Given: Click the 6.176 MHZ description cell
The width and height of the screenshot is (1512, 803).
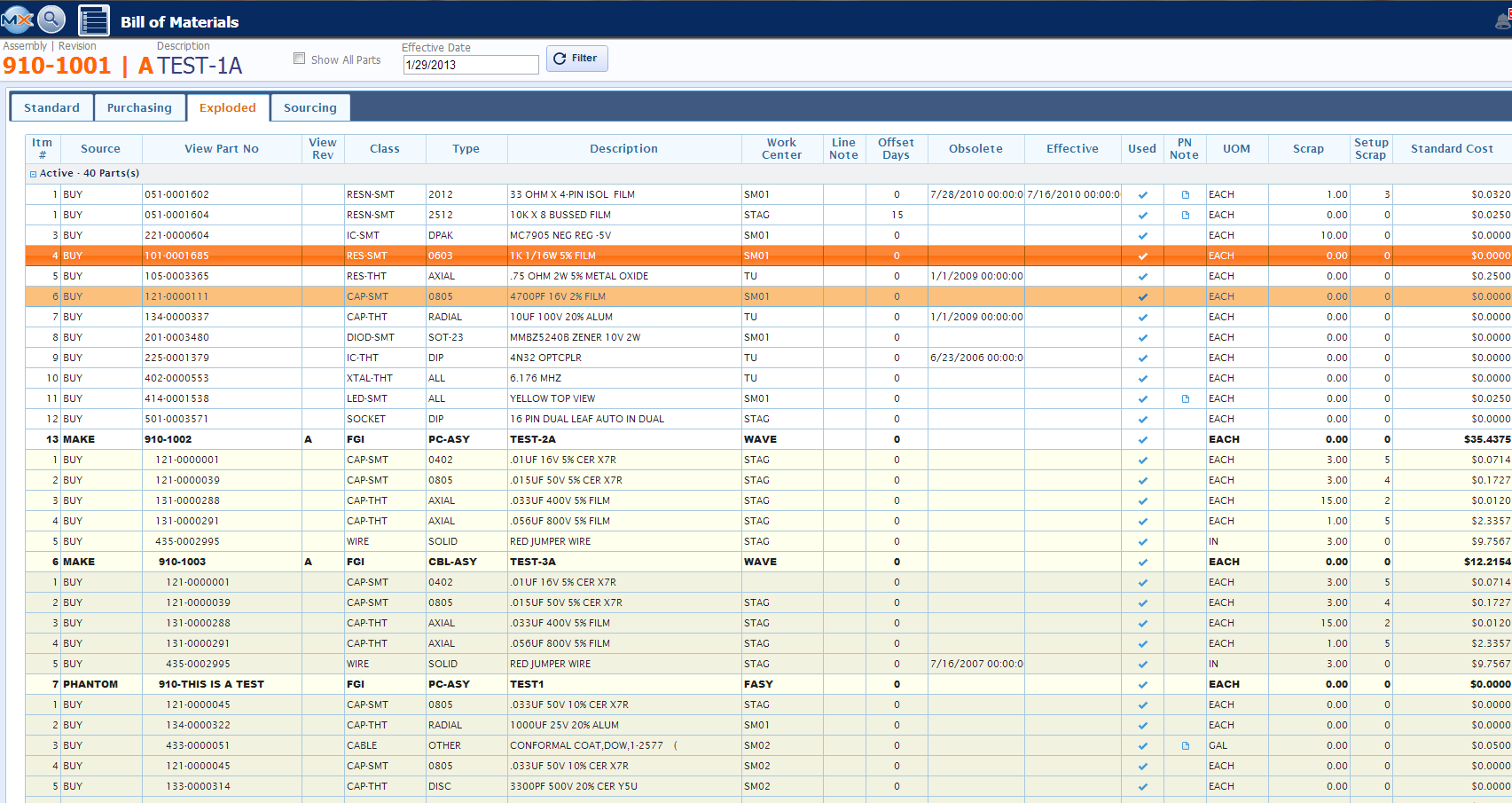Looking at the screenshot, I should coord(624,378).
